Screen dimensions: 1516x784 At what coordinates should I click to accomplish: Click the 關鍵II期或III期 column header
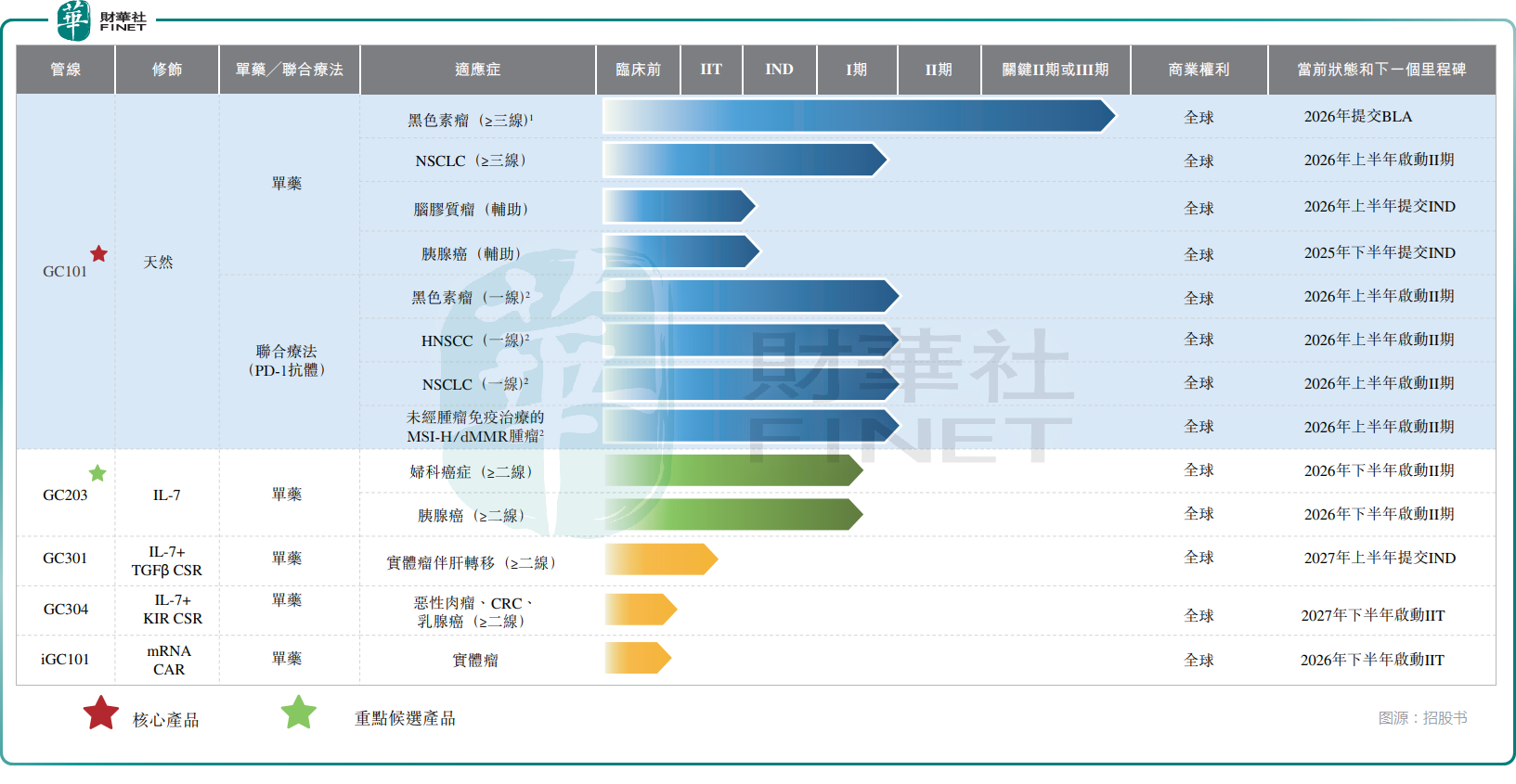click(1055, 70)
